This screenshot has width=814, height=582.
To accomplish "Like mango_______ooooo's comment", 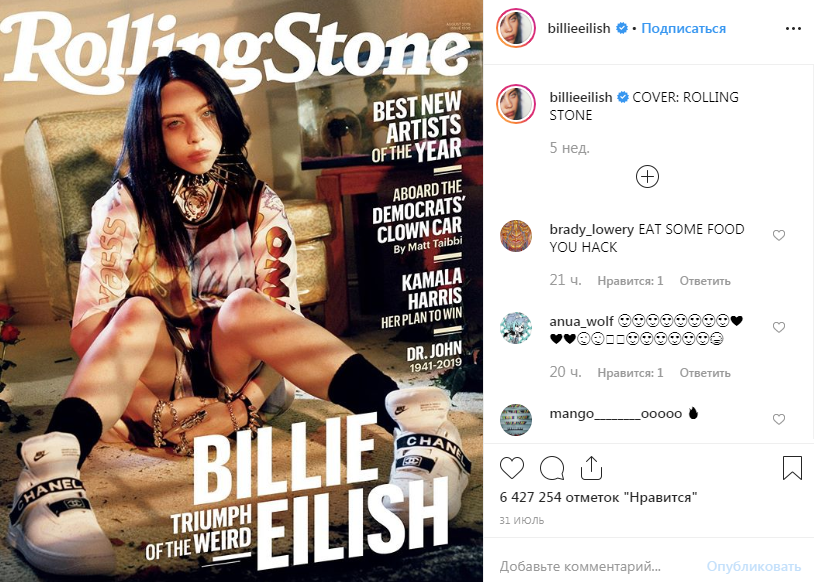I will click(779, 419).
